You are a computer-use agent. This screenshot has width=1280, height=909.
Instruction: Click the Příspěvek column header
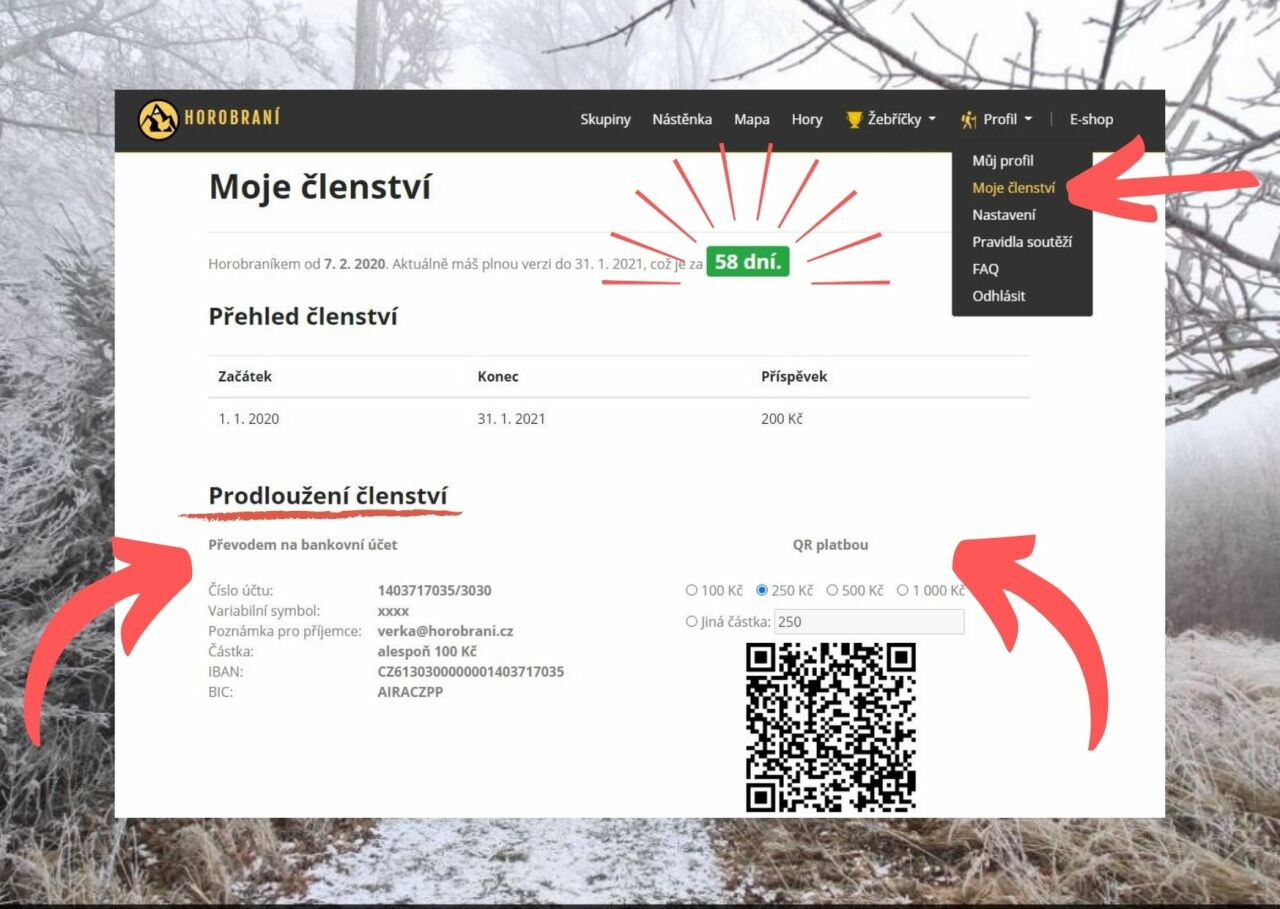(794, 377)
